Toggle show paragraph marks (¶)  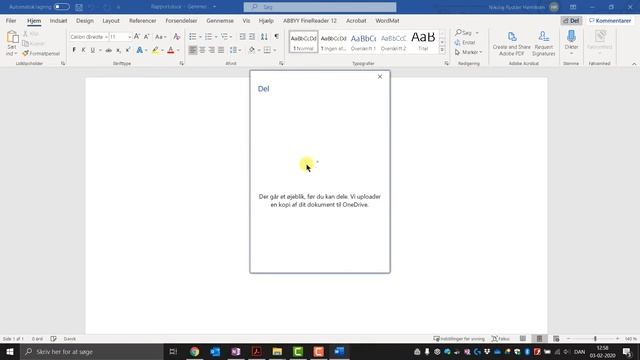tap(277, 37)
